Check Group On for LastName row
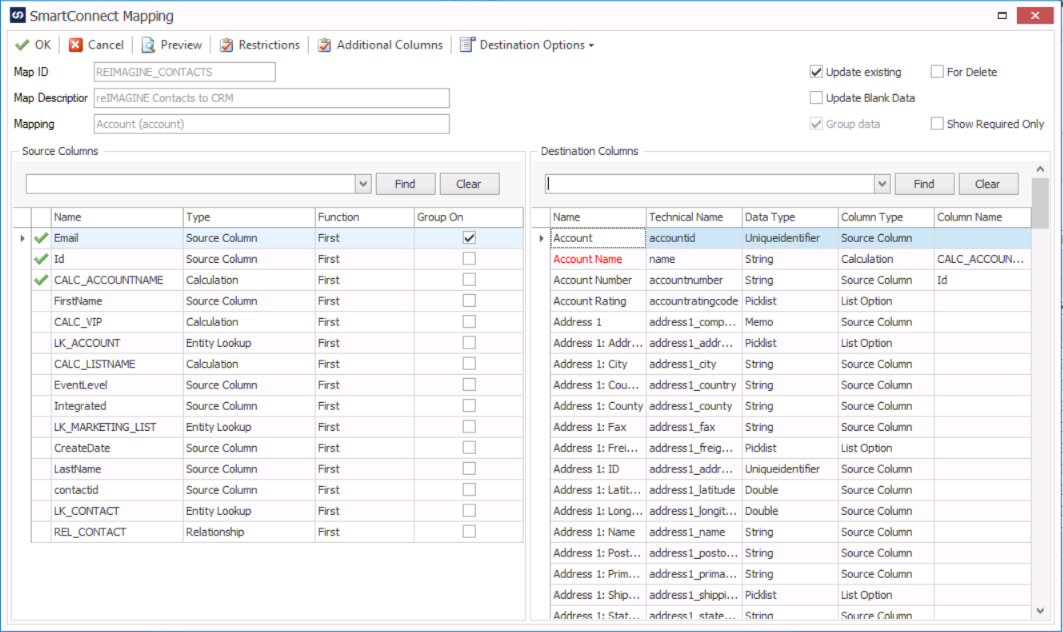This screenshot has width=1063, height=632. [x=469, y=469]
